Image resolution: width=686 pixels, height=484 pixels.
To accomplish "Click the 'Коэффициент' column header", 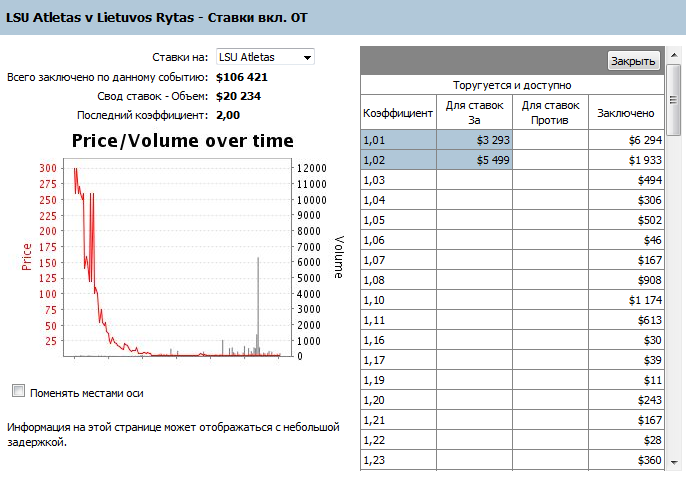I will pyautogui.click(x=398, y=112).
